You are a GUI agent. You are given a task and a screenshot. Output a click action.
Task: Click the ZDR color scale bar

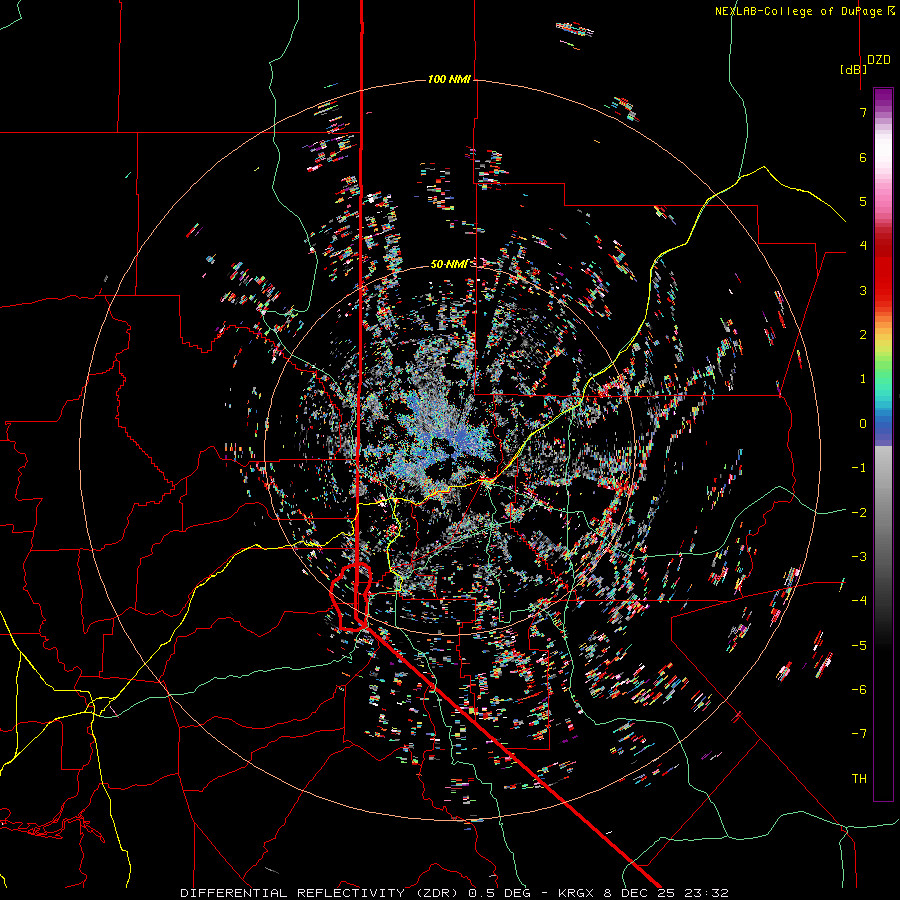pos(883,444)
